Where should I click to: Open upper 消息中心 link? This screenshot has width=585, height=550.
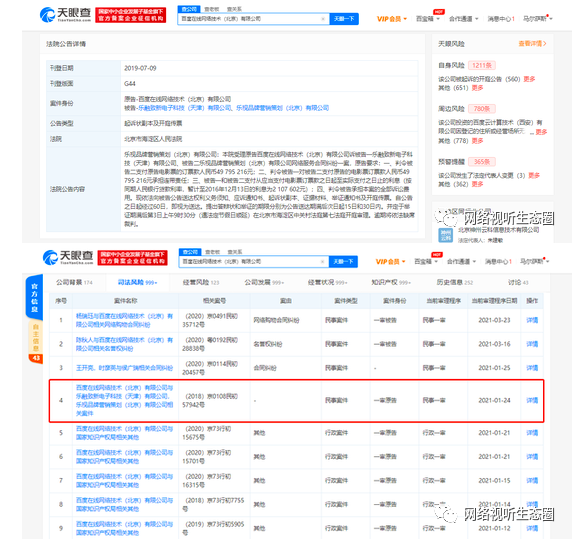pyautogui.click(x=501, y=19)
